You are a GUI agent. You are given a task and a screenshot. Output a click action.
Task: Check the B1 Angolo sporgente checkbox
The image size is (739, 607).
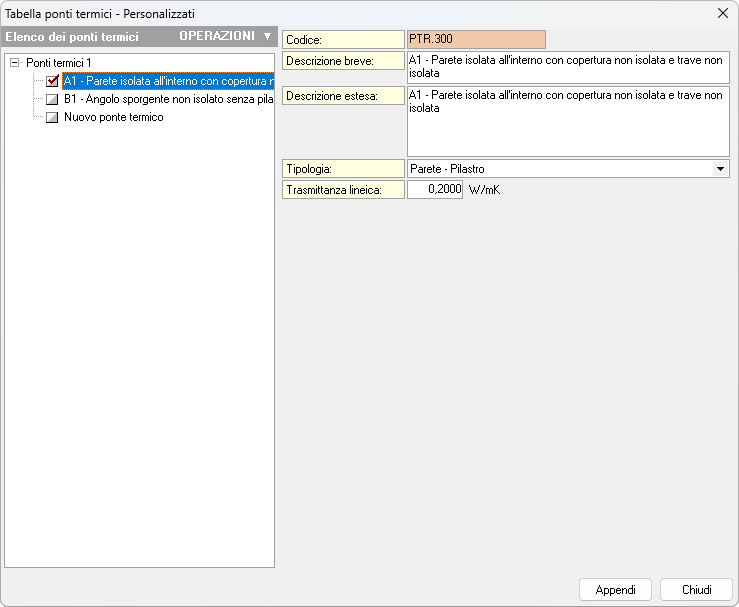pos(52,99)
